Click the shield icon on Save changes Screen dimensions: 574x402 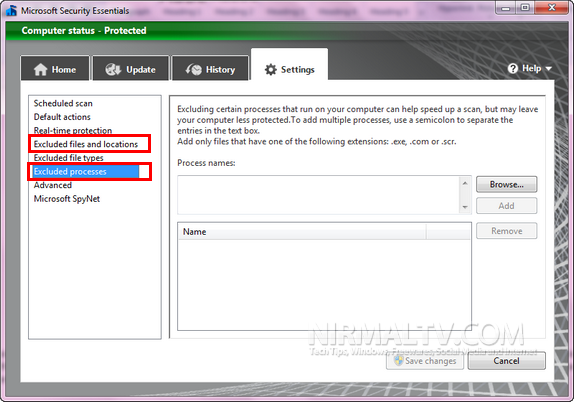[398, 361]
